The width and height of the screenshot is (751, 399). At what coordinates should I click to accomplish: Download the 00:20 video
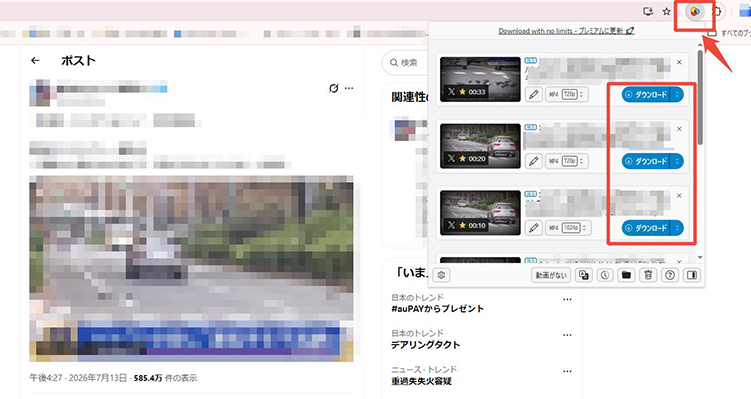(646, 161)
